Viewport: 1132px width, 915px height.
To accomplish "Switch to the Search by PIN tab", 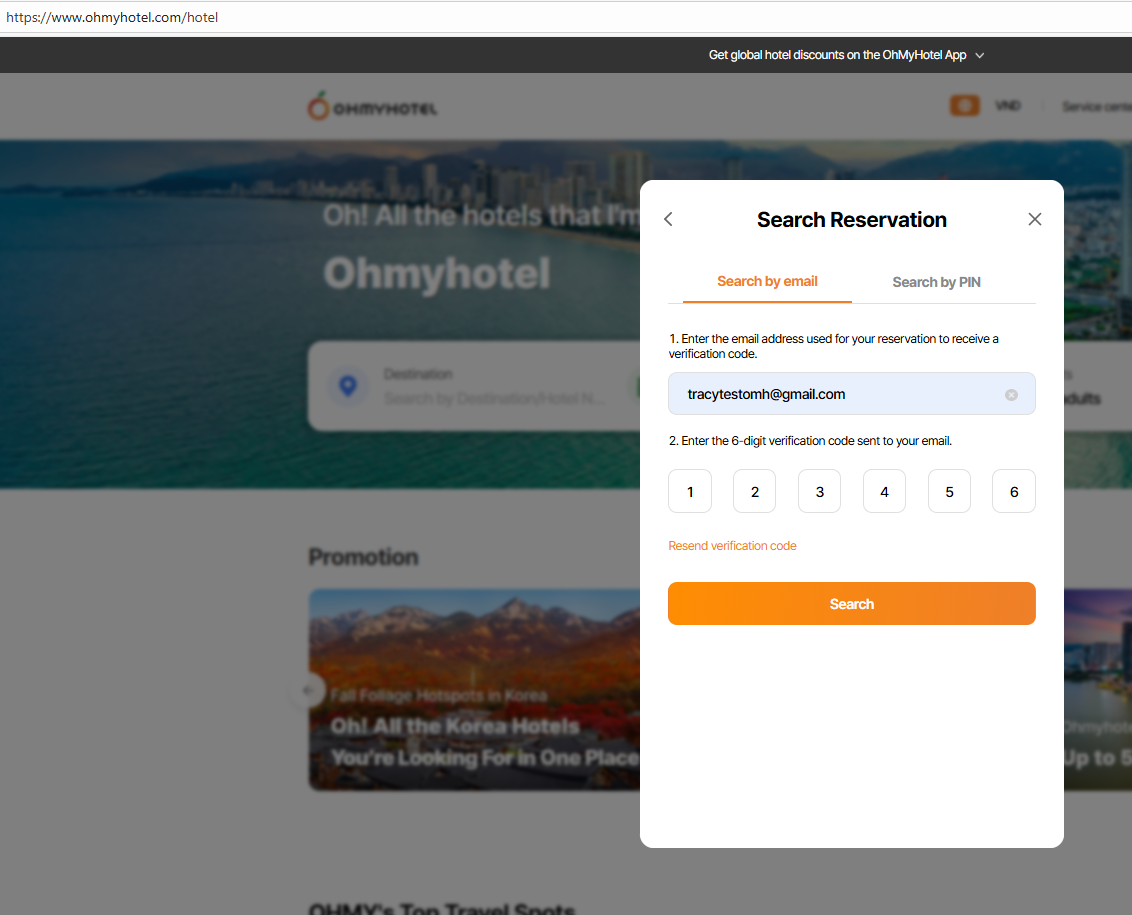I will [936, 282].
